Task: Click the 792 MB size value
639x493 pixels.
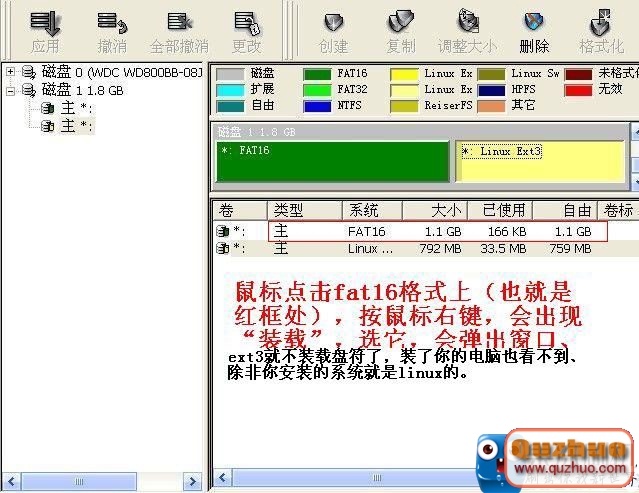Action: click(x=441, y=249)
